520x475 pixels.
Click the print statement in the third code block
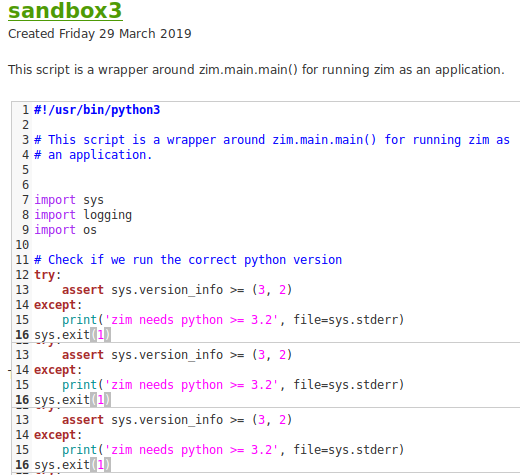(x=233, y=450)
